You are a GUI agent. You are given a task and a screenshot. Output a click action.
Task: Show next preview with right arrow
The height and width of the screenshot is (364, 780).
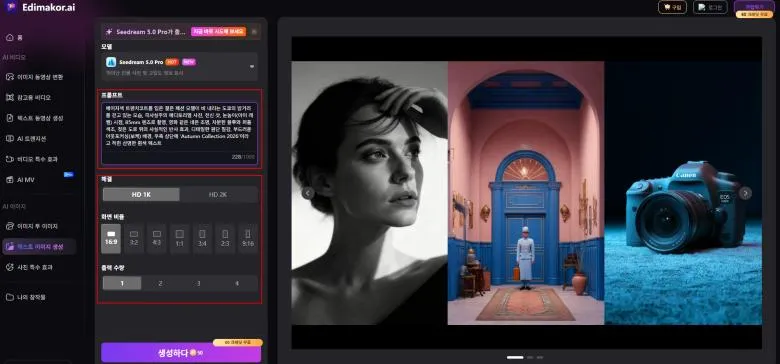tap(745, 193)
